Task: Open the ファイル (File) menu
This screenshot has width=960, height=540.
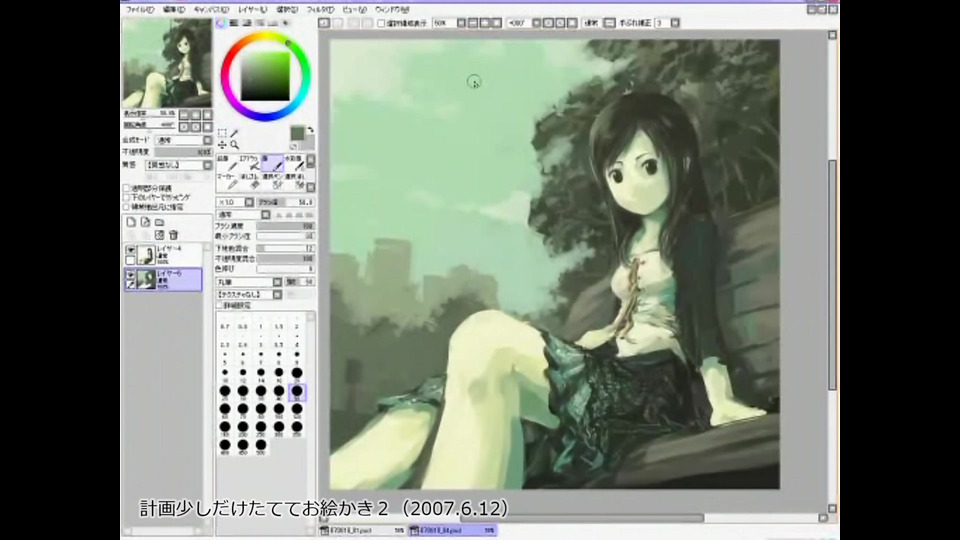Action: pos(140,10)
